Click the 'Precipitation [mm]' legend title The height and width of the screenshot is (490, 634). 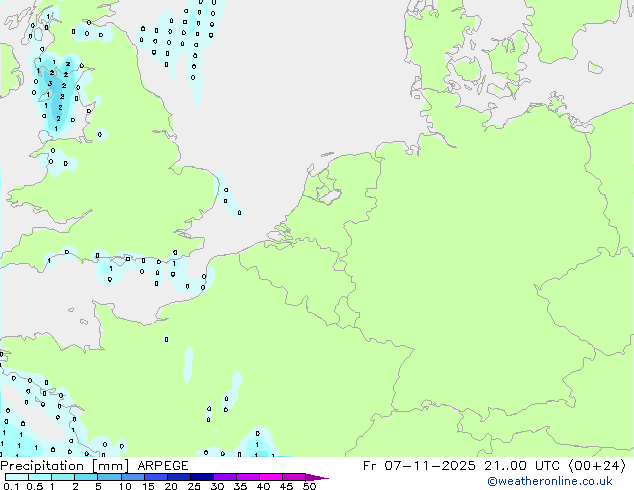(x=65, y=466)
